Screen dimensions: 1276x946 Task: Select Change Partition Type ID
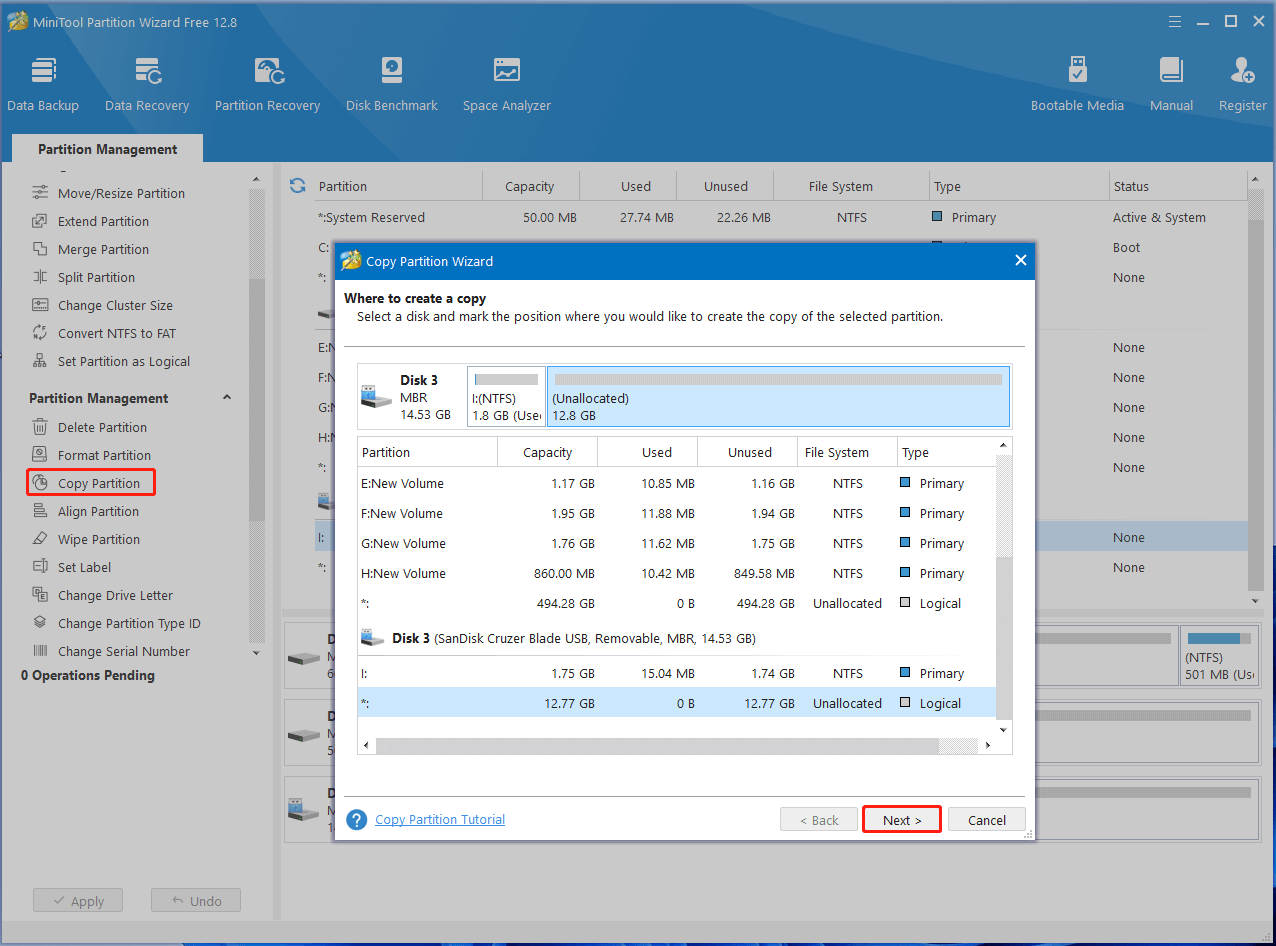coord(129,623)
